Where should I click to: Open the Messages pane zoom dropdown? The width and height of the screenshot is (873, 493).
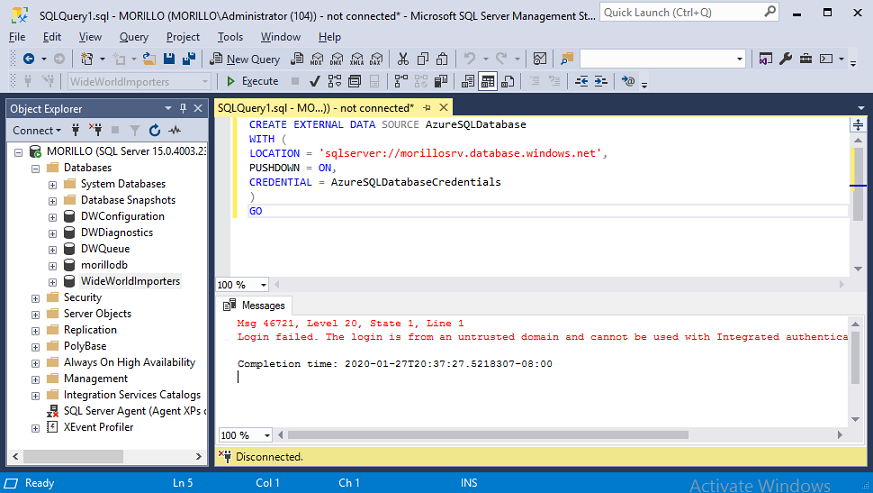pyautogui.click(x=267, y=435)
